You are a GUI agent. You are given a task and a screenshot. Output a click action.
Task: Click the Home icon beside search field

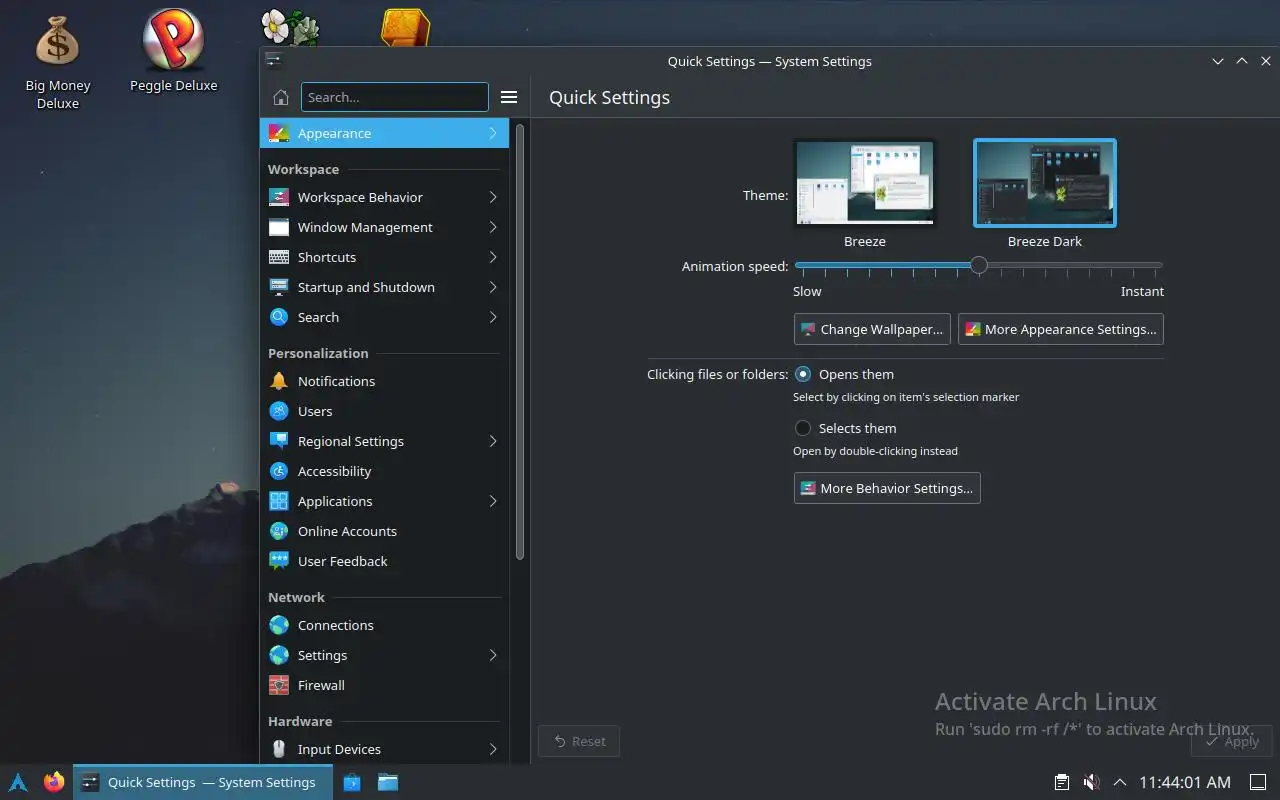click(281, 97)
